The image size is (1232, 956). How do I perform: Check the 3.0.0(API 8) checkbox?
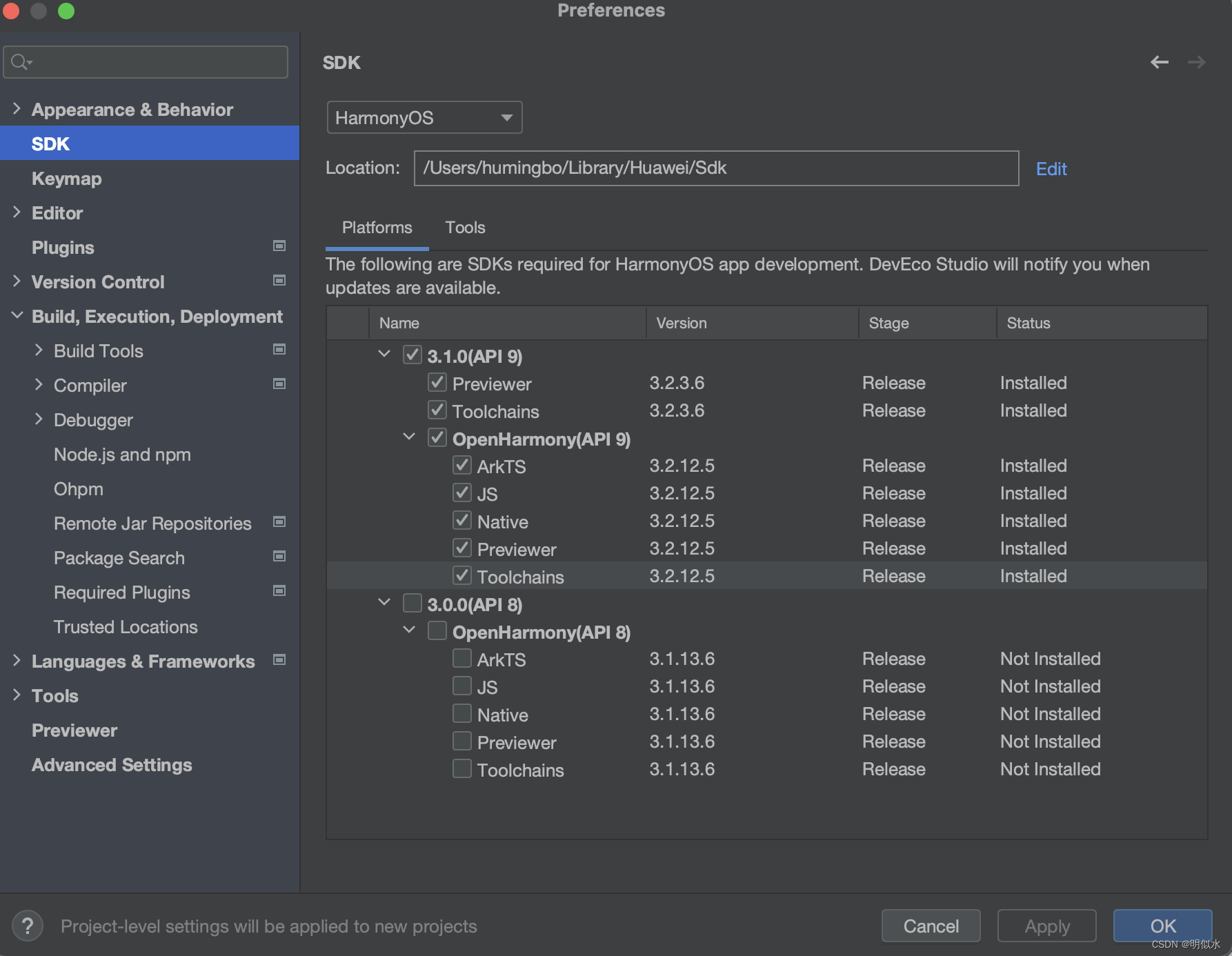click(413, 604)
